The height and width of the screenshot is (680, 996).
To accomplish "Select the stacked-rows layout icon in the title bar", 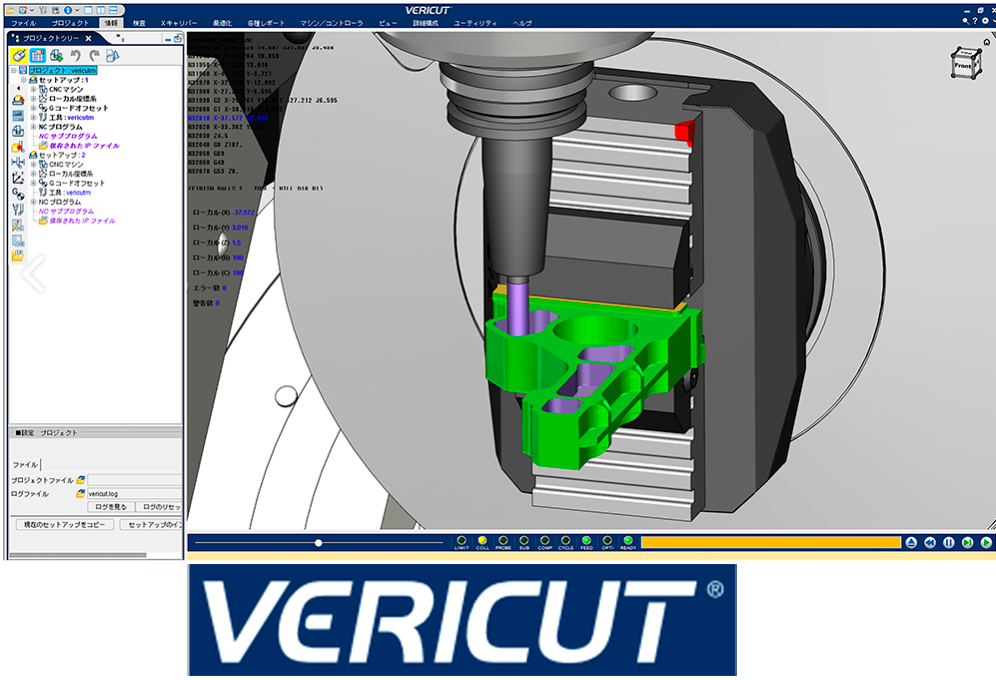I will click(x=113, y=10).
